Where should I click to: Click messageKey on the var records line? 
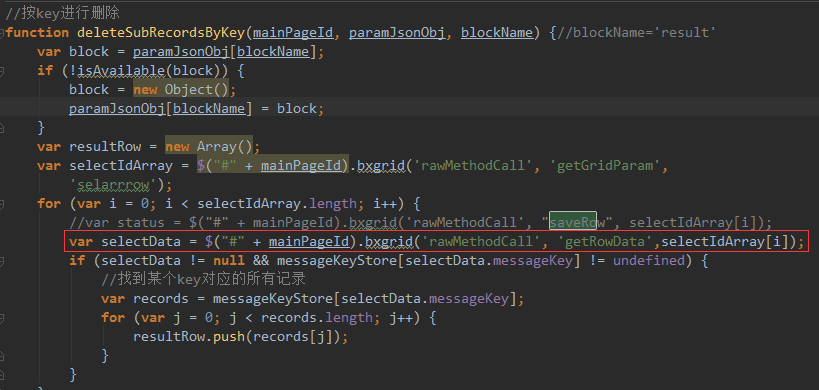tap(469, 299)
